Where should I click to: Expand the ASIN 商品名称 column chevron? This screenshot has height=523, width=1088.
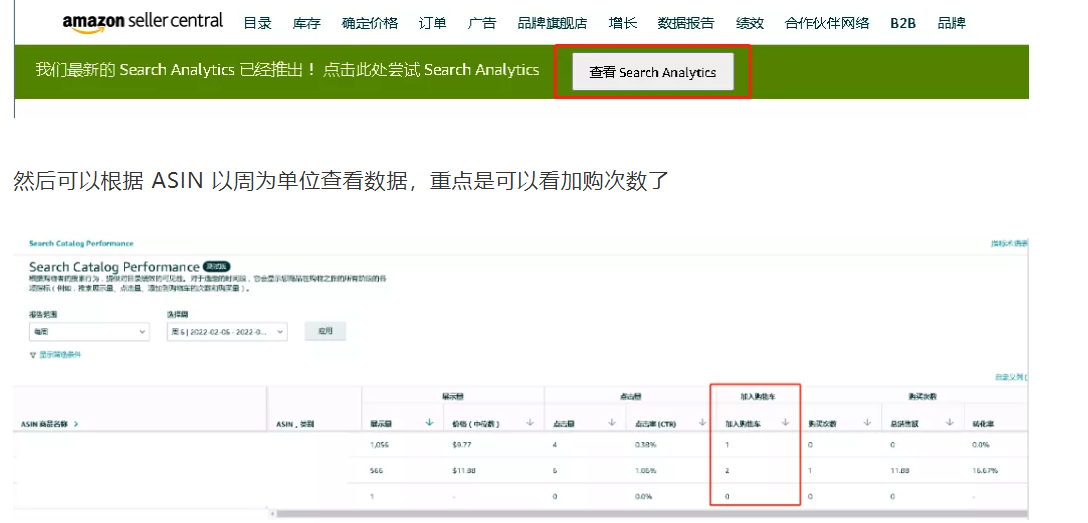click(x=76, y=423)
